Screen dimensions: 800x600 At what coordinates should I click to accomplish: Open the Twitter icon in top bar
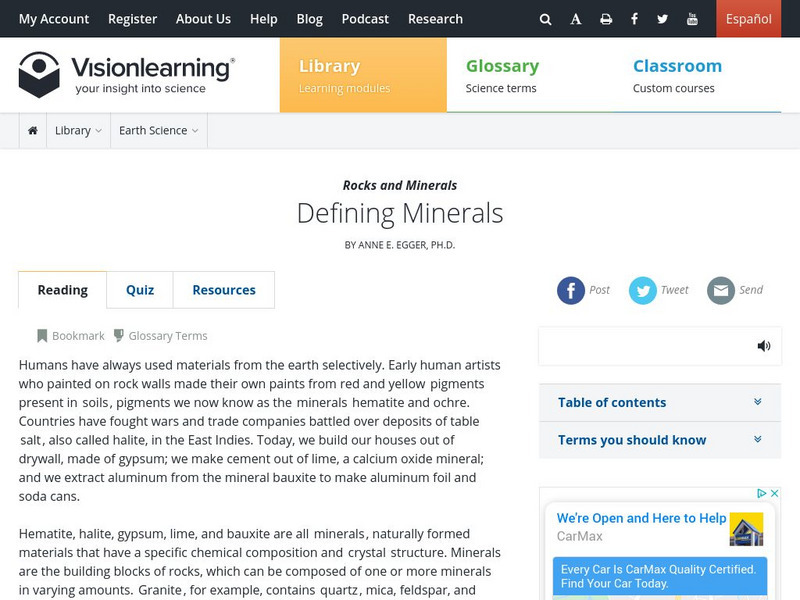pyautogui.click(x=662, y=19)
